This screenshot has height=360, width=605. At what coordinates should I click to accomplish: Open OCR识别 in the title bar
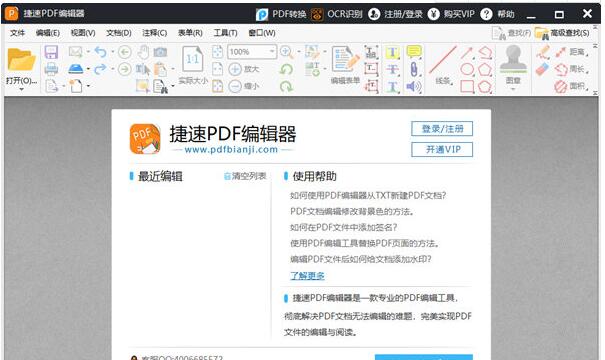(337, 14)
